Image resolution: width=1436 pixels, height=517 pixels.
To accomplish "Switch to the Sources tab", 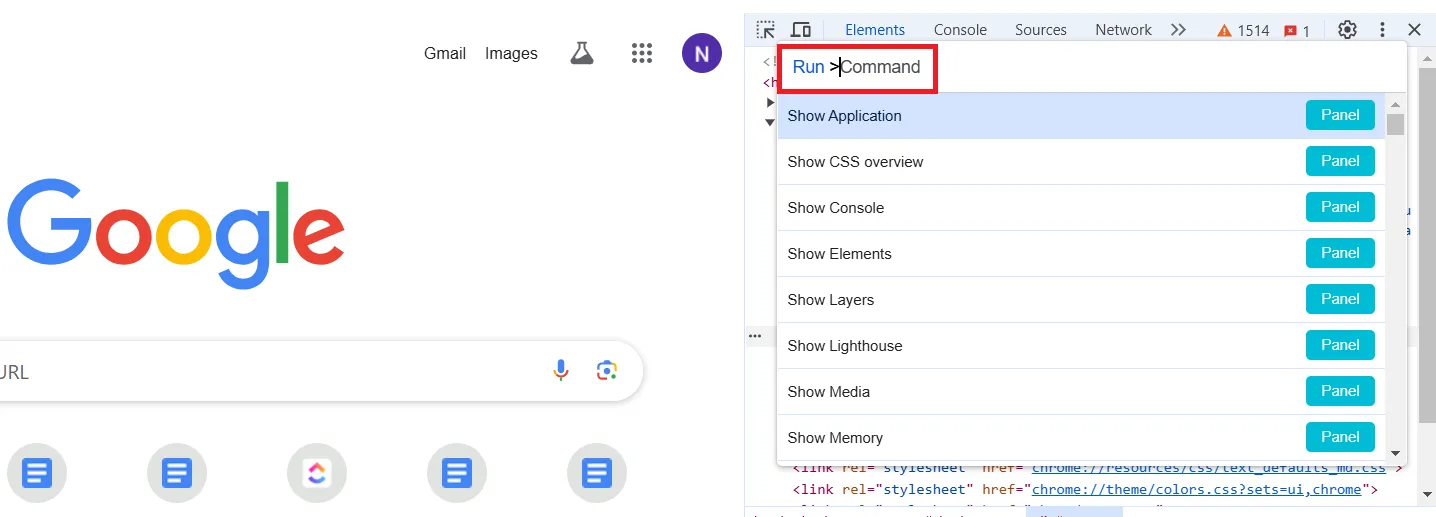I will coord(1041,30).
